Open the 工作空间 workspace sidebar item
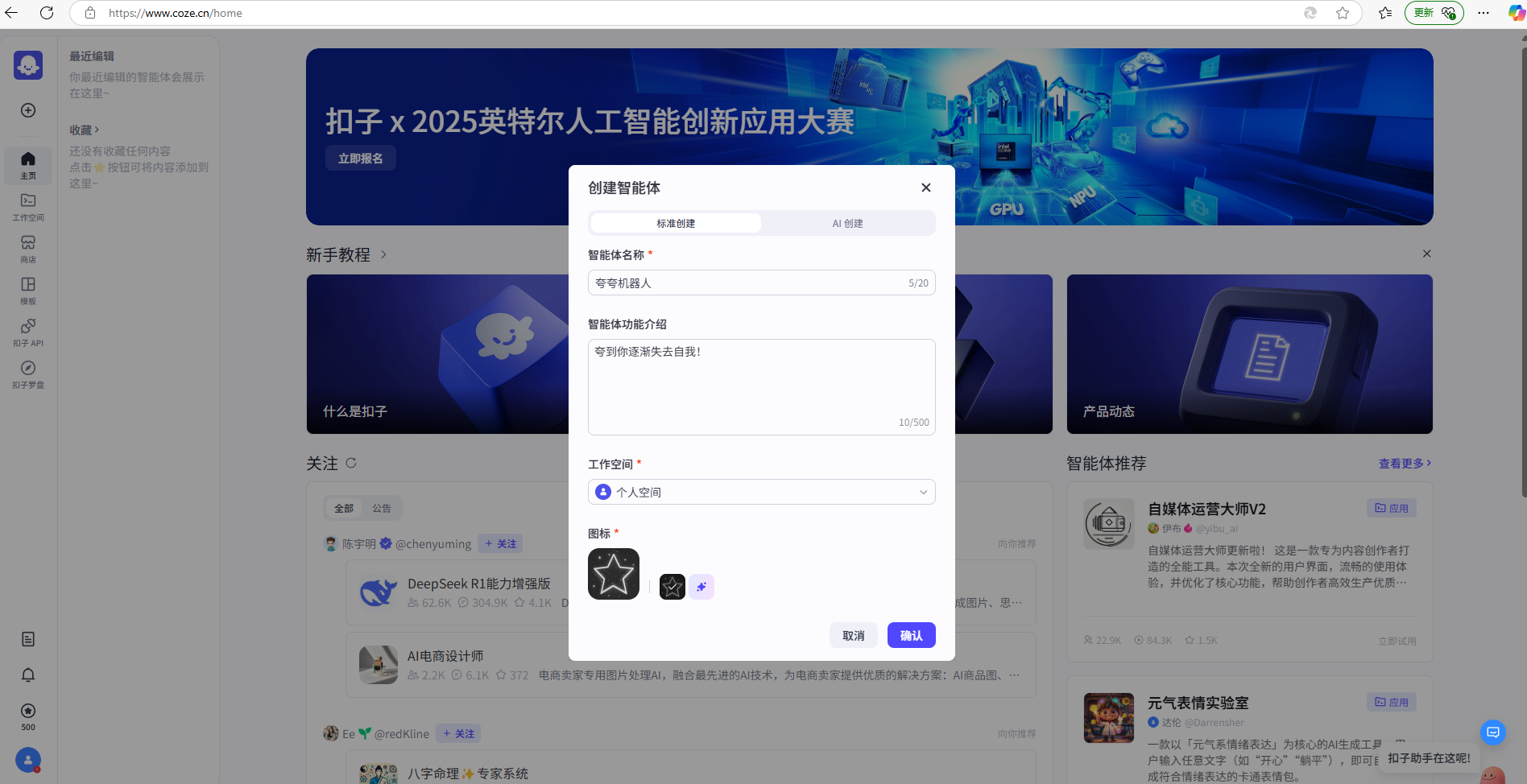 [28, 207]
